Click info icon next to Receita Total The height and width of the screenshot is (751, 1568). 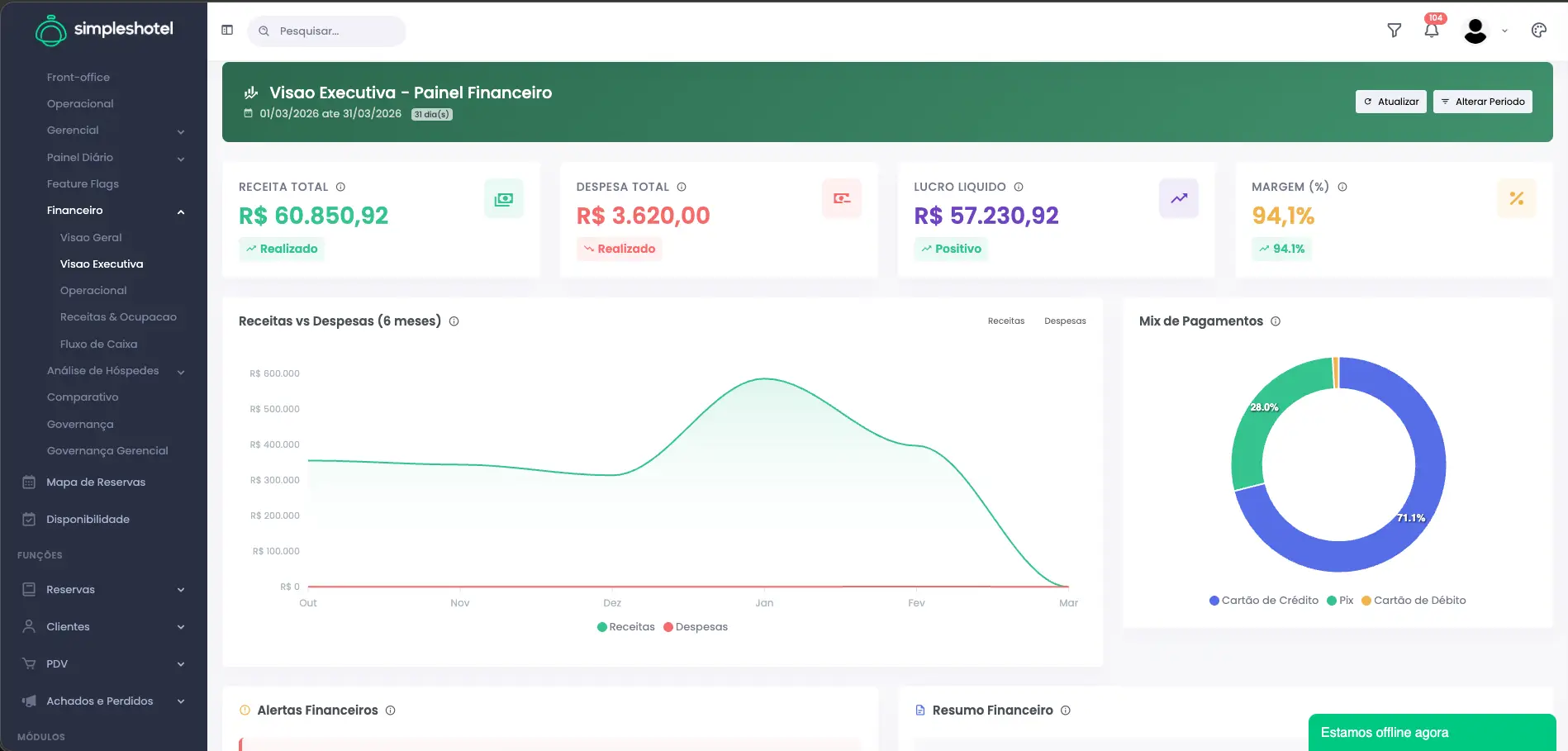click(340, 188)
